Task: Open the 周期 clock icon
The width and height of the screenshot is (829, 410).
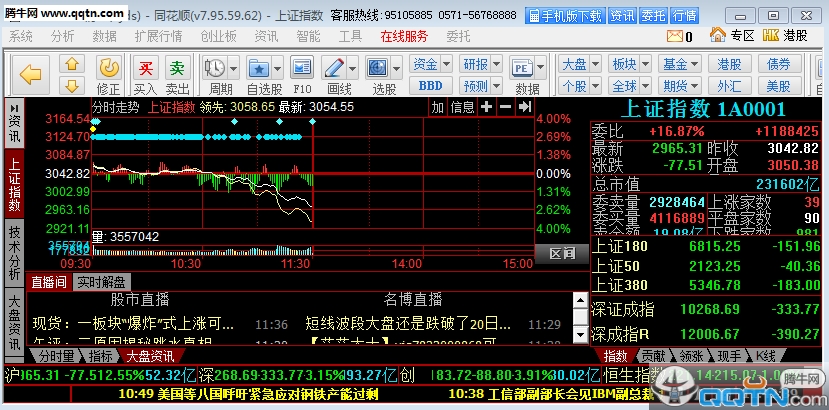Action: click(x=215, y=68)
